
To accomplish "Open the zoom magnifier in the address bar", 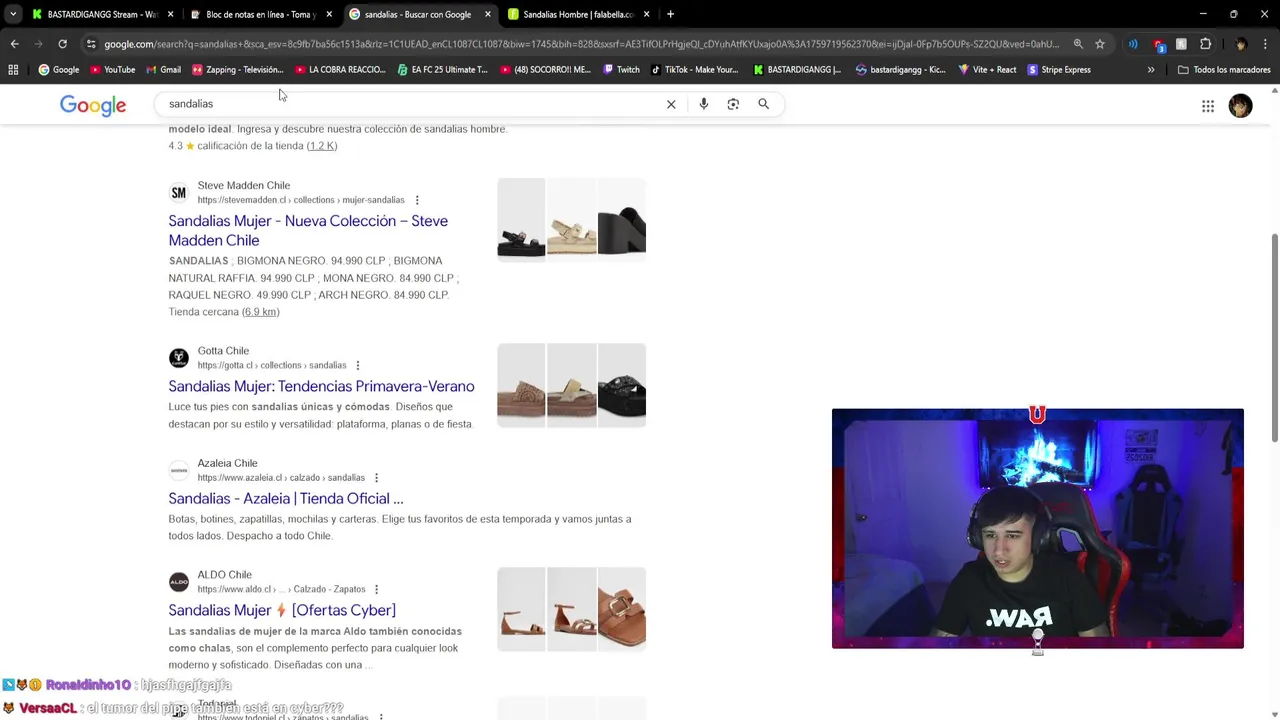I will pos(1078,44).
